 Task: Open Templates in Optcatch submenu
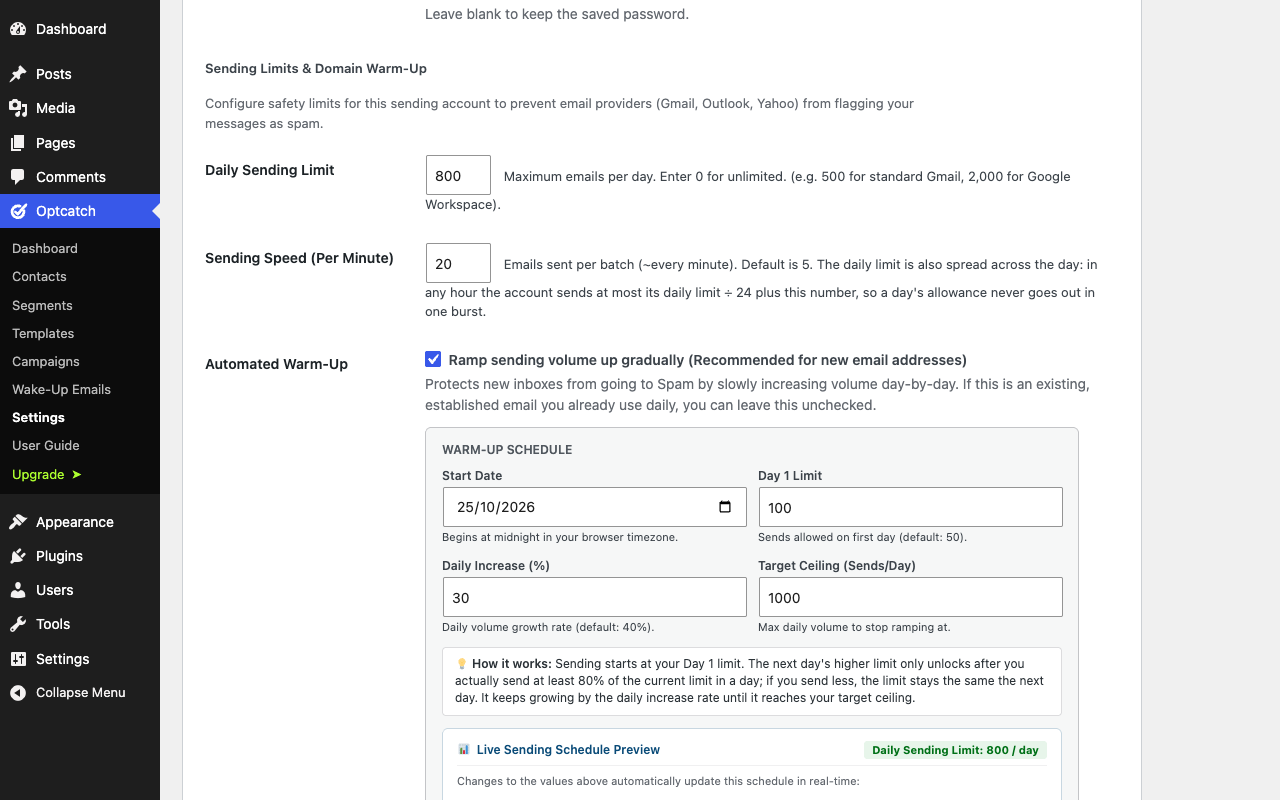pyautogui.click(x=43, y=333)
